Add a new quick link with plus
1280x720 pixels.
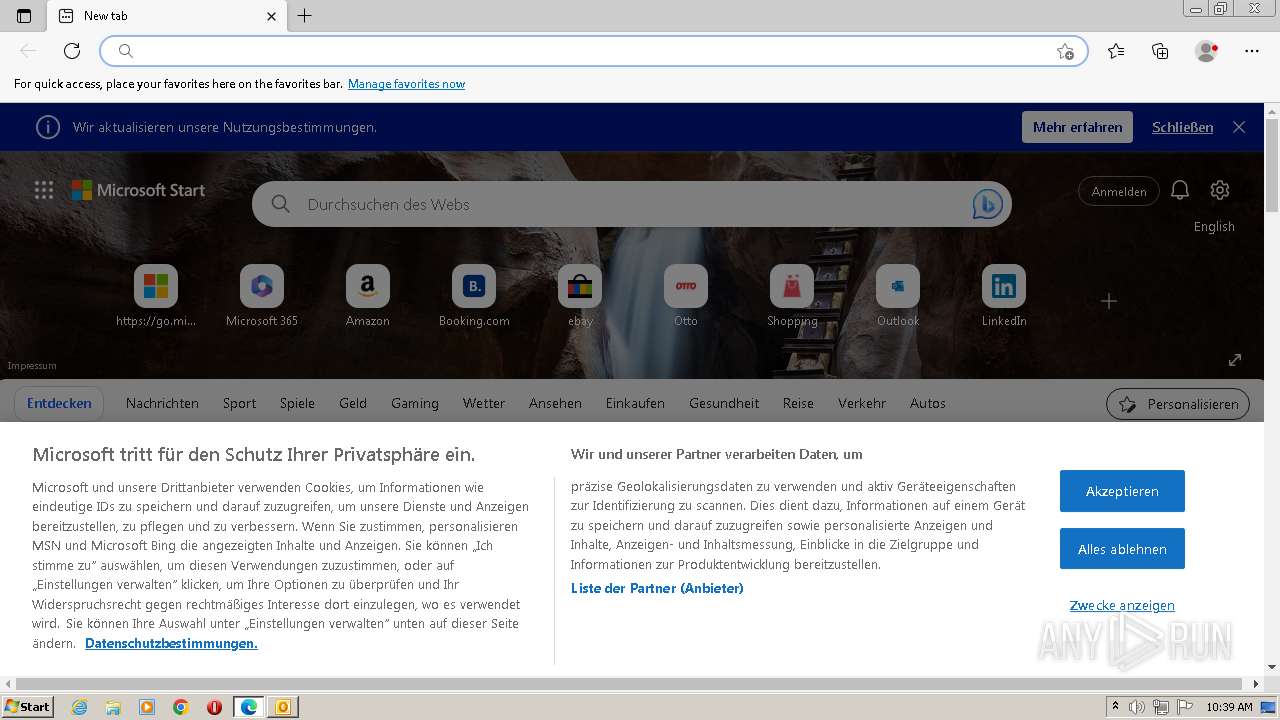click(x=1109, y=301)
